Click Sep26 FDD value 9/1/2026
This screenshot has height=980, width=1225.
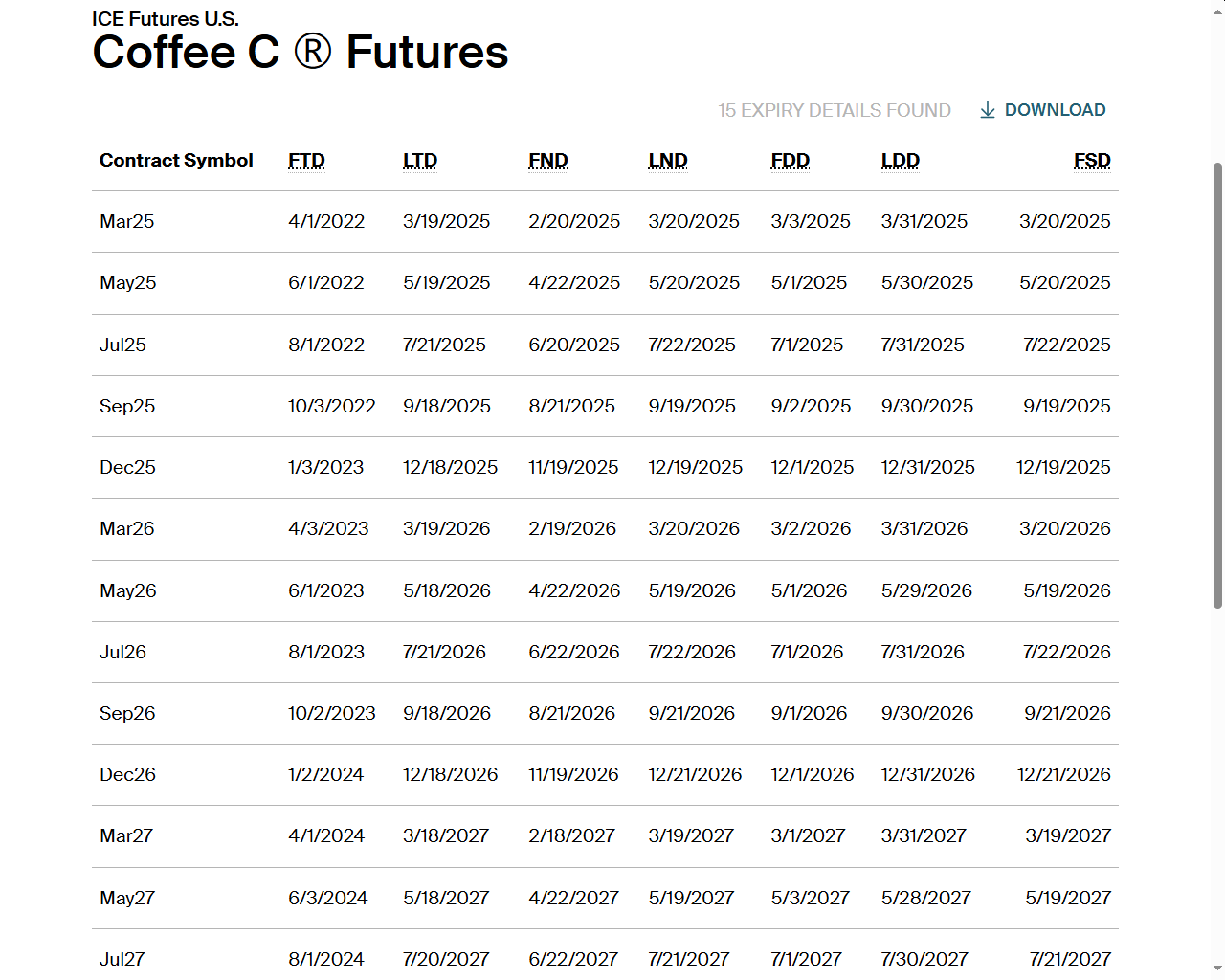809,713
